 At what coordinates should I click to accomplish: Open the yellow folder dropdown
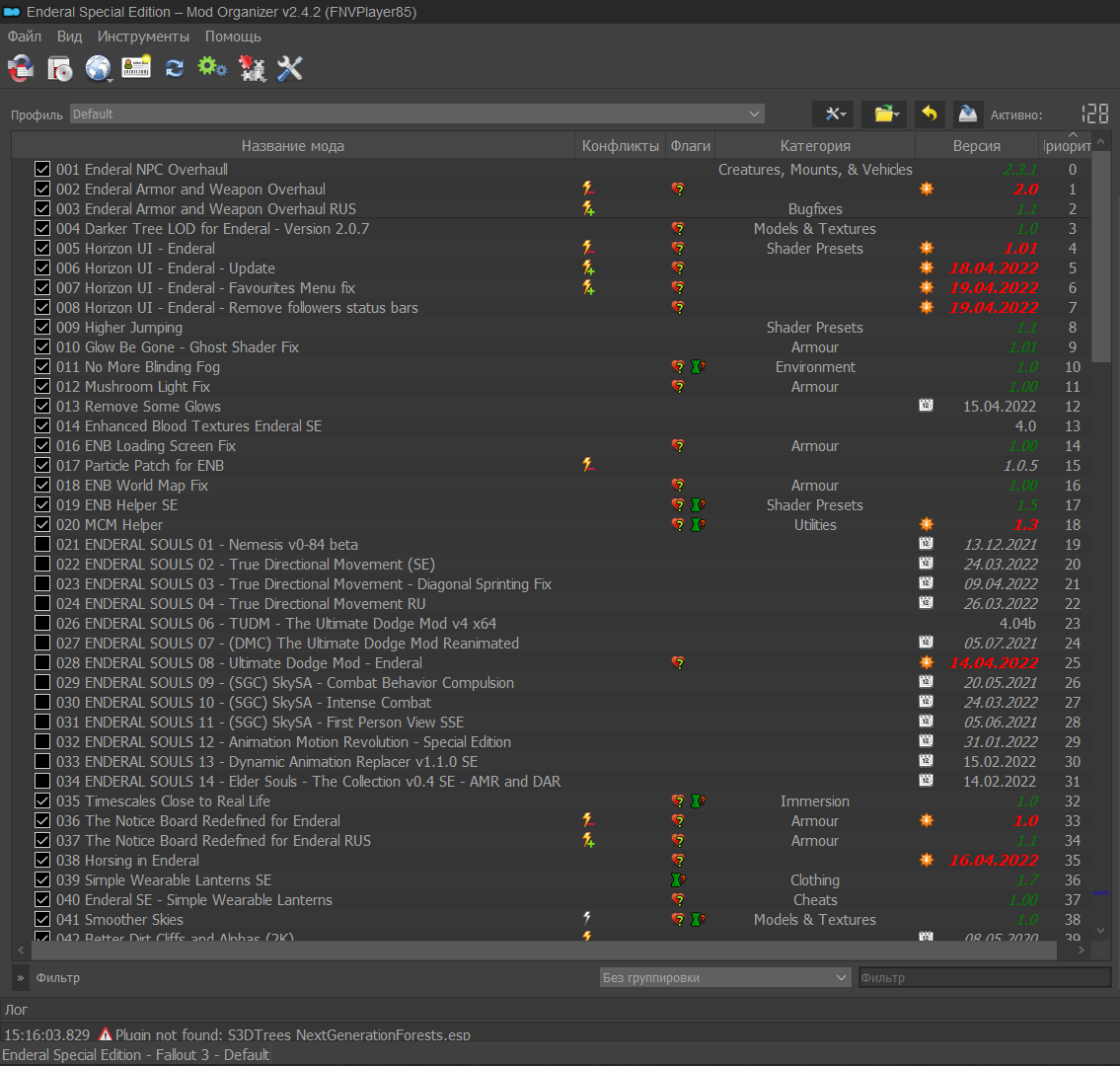(x=884, y=114)
